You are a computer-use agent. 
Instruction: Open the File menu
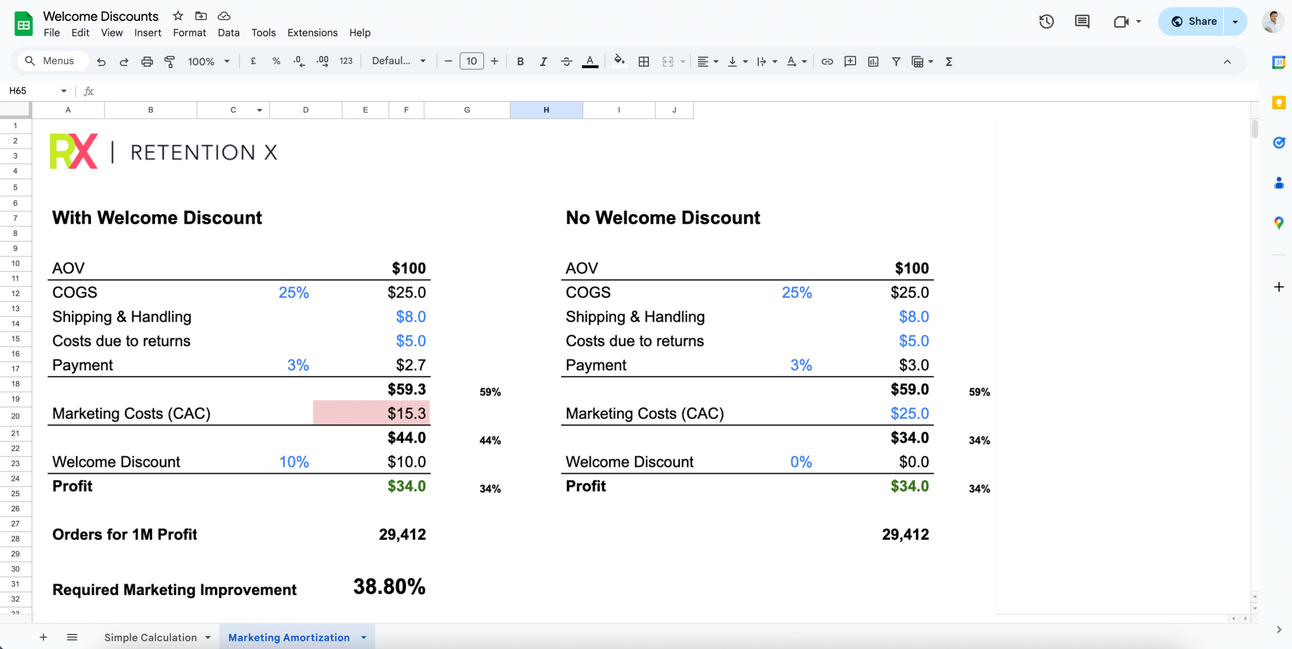[x=52, y=33]
